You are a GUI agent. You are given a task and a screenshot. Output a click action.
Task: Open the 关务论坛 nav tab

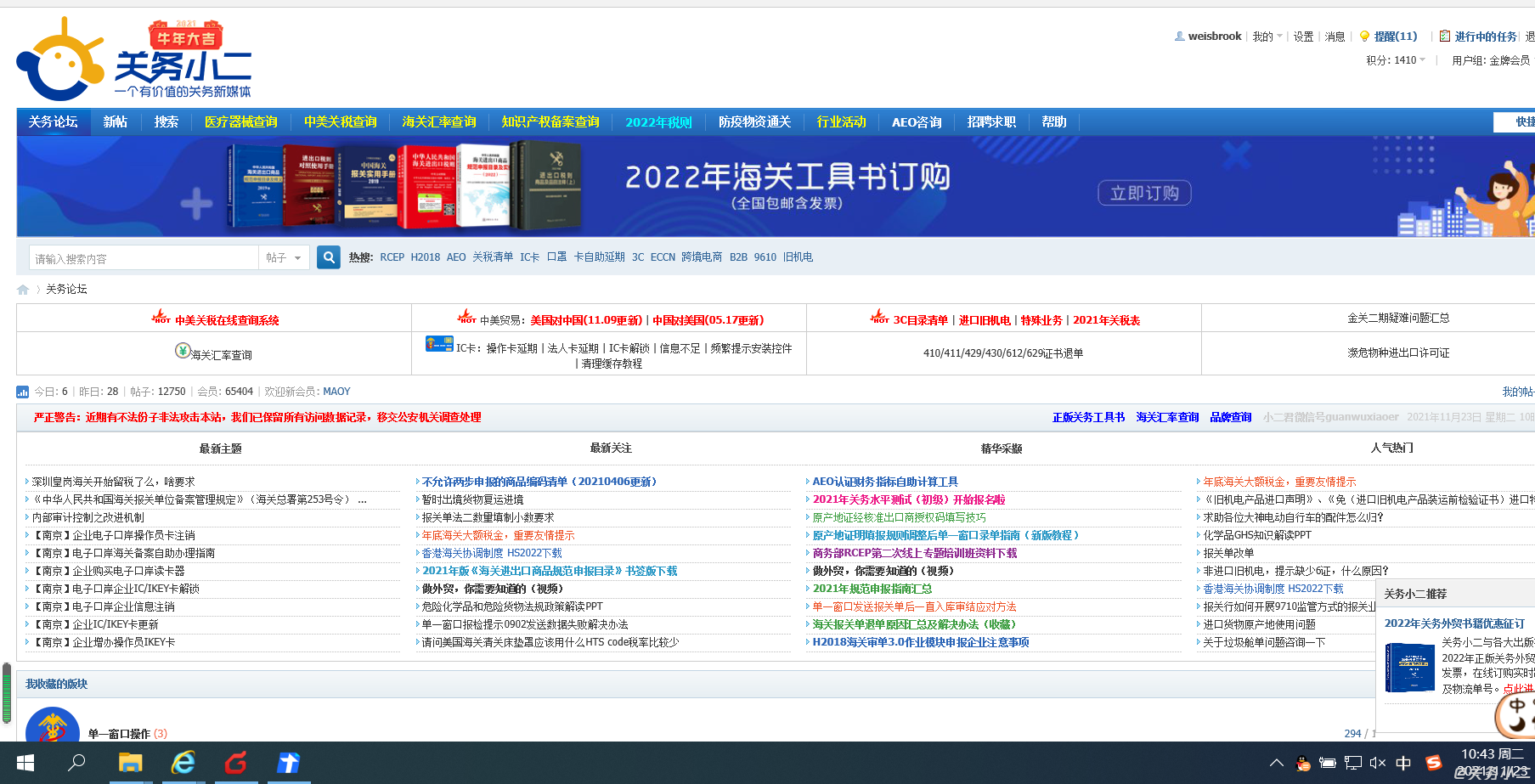53,122
